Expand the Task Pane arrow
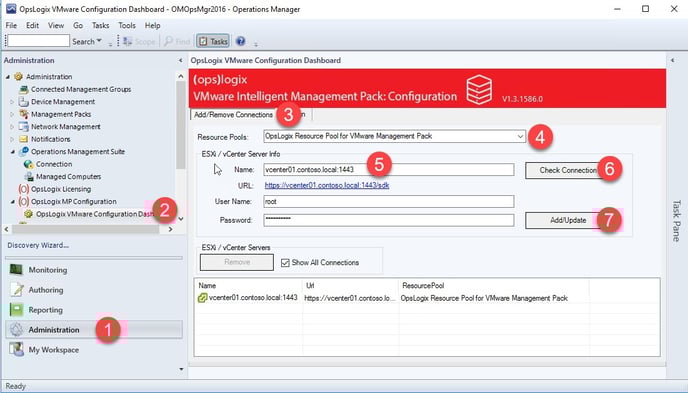Image resolution: width=688 pixels, height=393 pixels. click(x=672, y=61)
